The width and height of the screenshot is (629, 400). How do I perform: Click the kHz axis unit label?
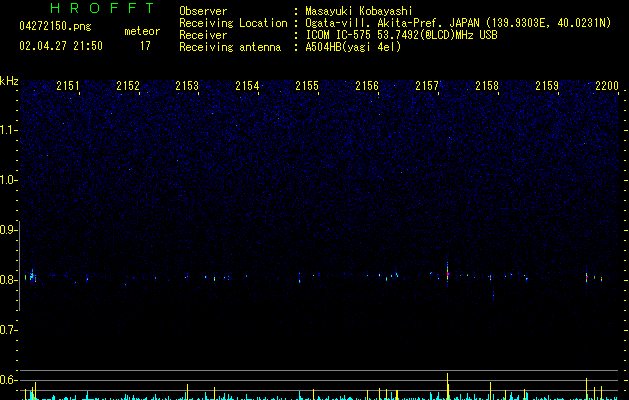(x=9, y=81)
